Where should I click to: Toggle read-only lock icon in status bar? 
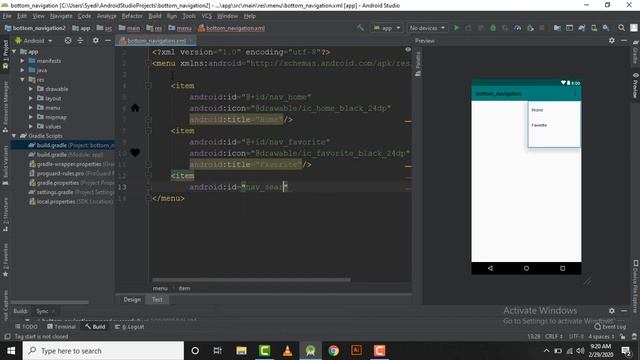click(622, 336)
